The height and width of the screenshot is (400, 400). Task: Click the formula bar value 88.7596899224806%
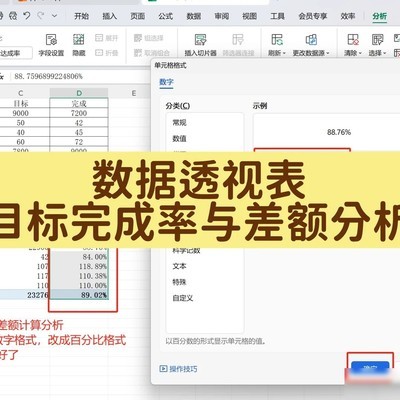(x=48, y=76)
